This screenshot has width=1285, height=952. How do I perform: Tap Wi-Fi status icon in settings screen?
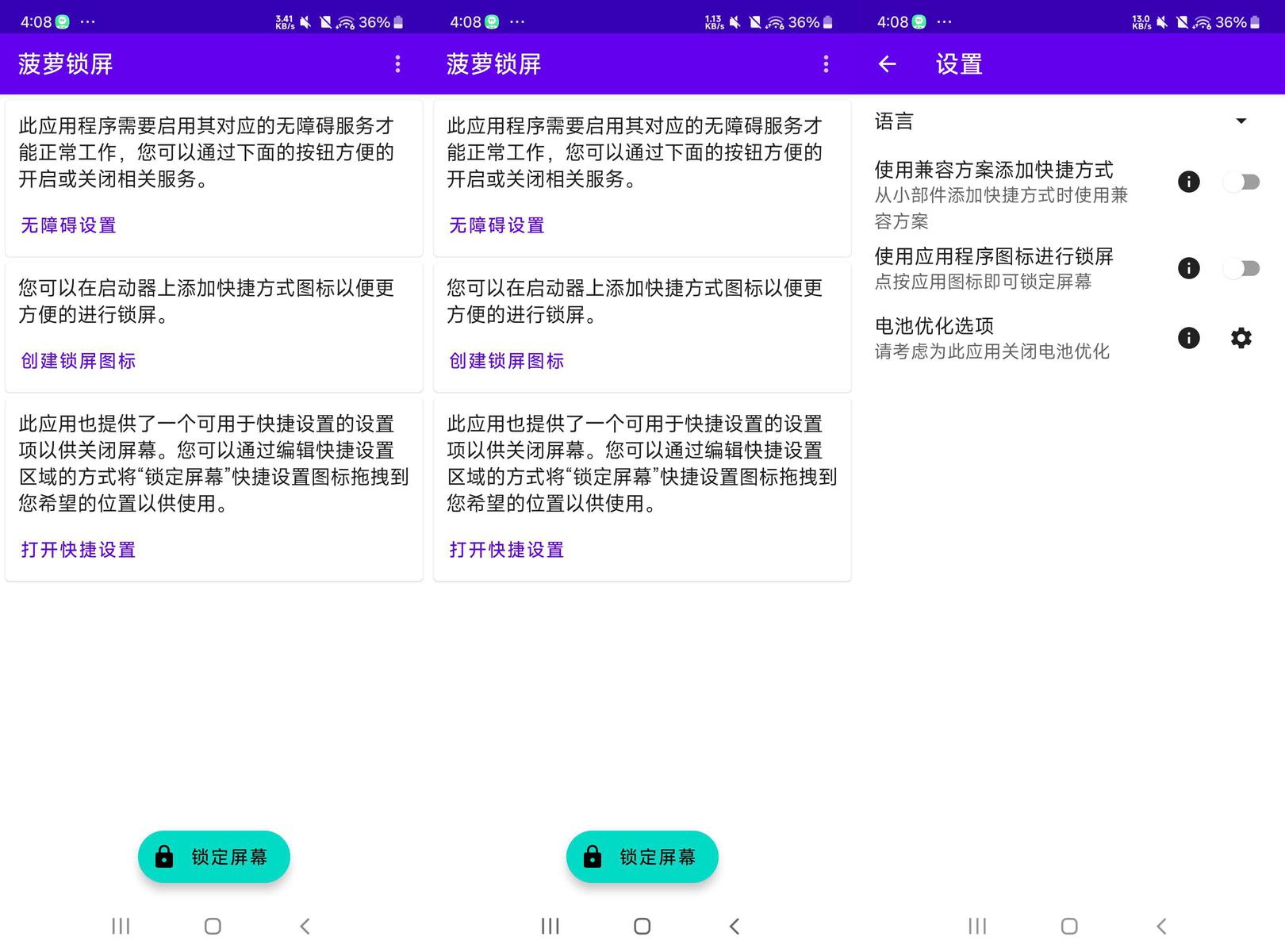1203,22
